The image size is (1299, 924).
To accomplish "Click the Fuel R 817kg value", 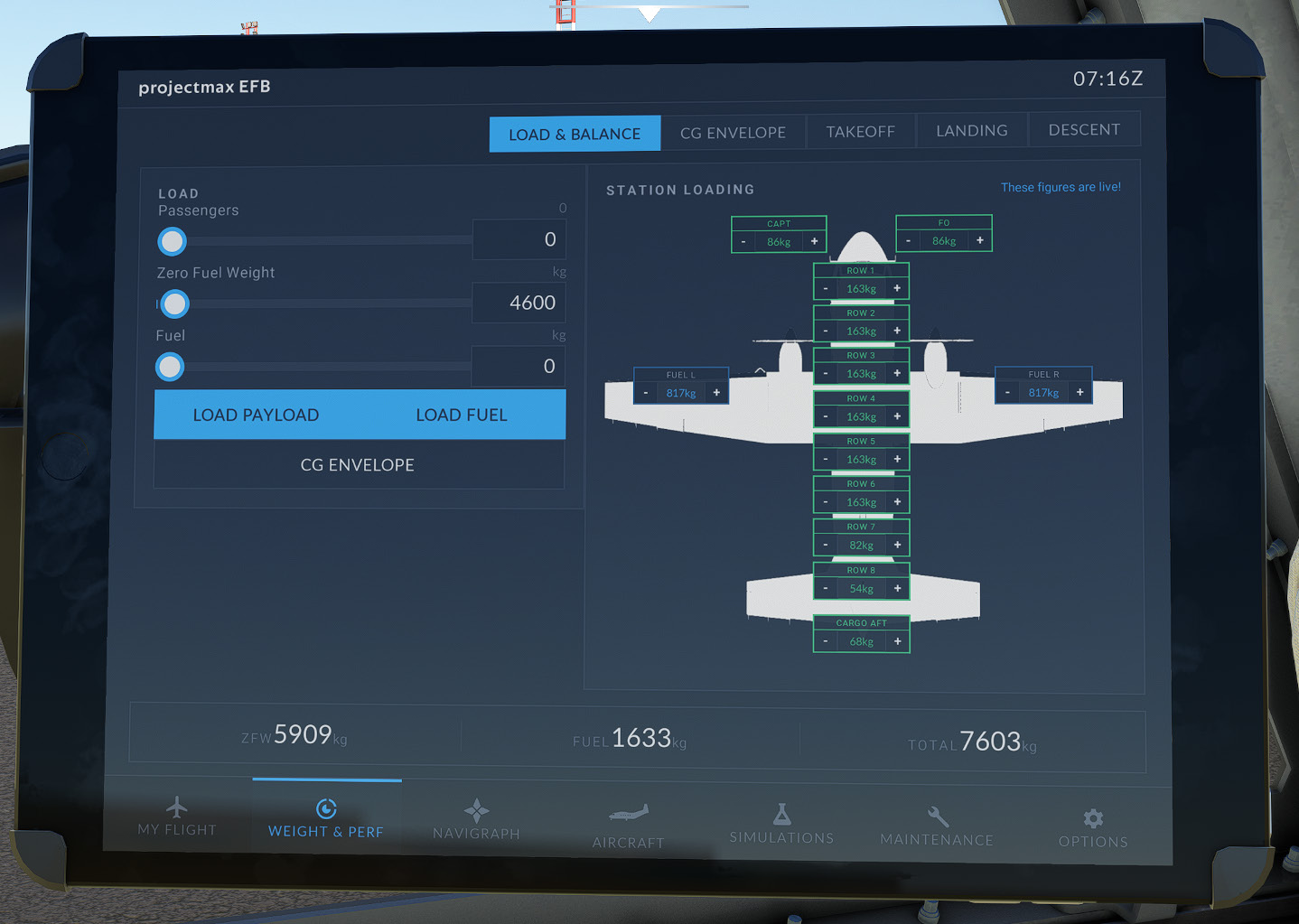I will [x=1043, y=392].
